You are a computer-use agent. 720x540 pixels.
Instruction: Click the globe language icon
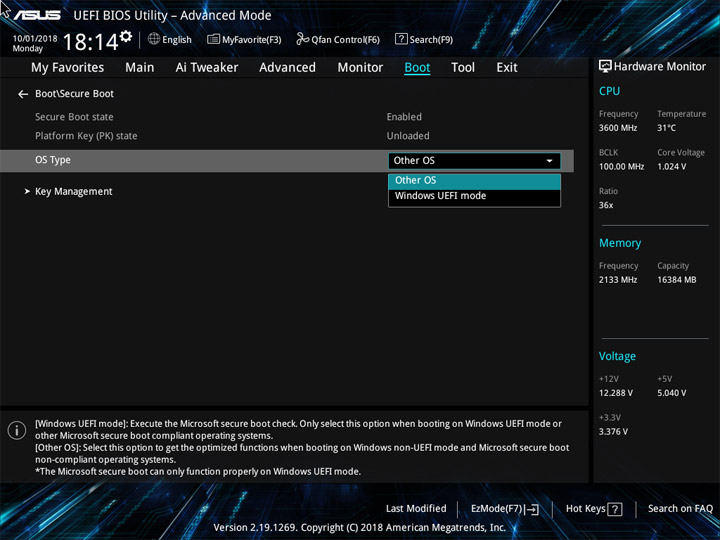(154, 39)
